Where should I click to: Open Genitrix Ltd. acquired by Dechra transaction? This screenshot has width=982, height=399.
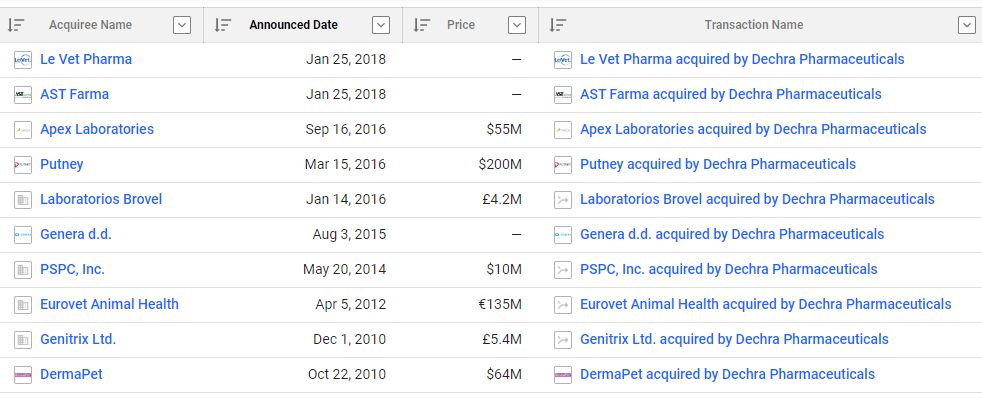734,339
